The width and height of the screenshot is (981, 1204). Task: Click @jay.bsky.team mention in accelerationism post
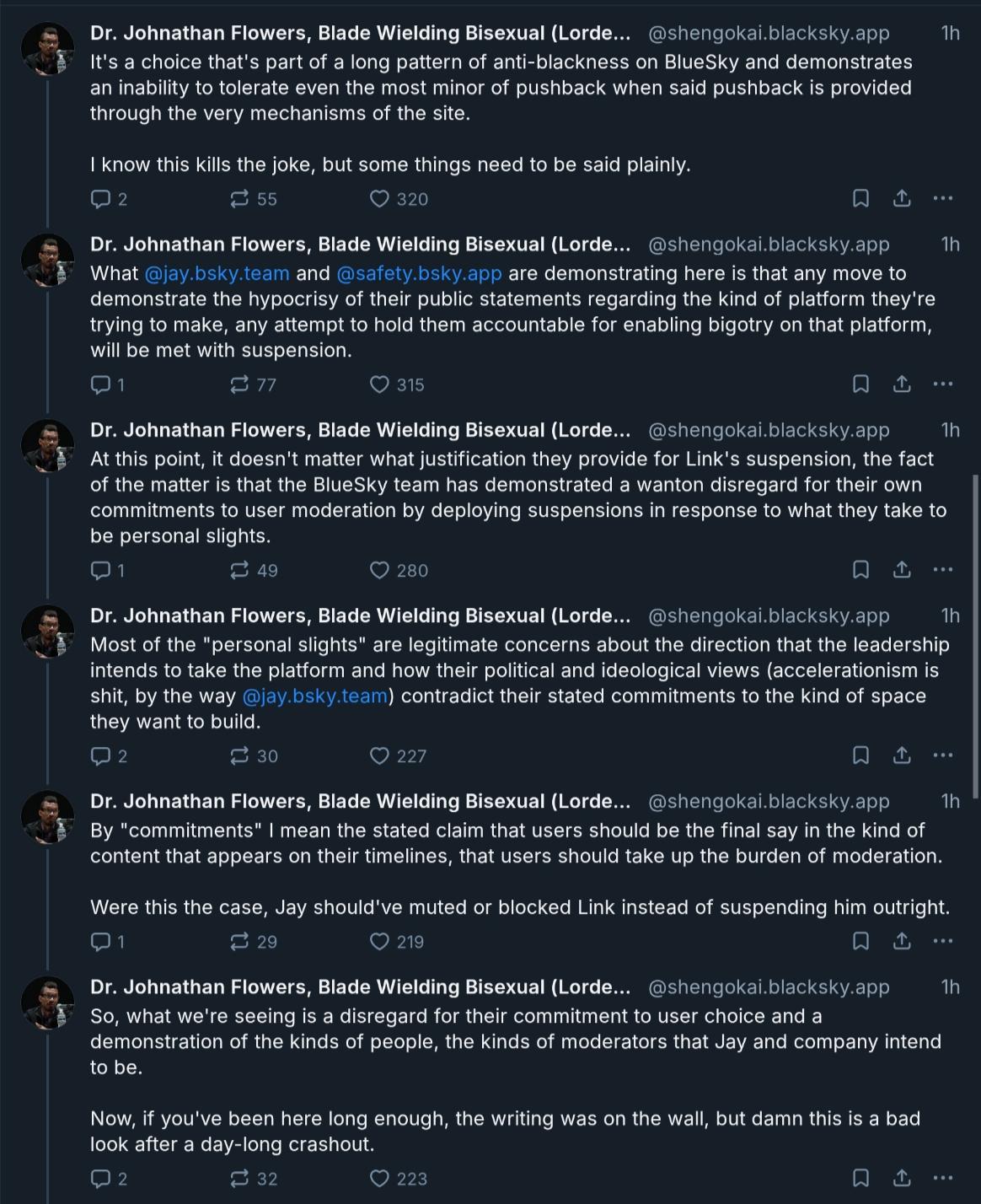tap(315, 696)
